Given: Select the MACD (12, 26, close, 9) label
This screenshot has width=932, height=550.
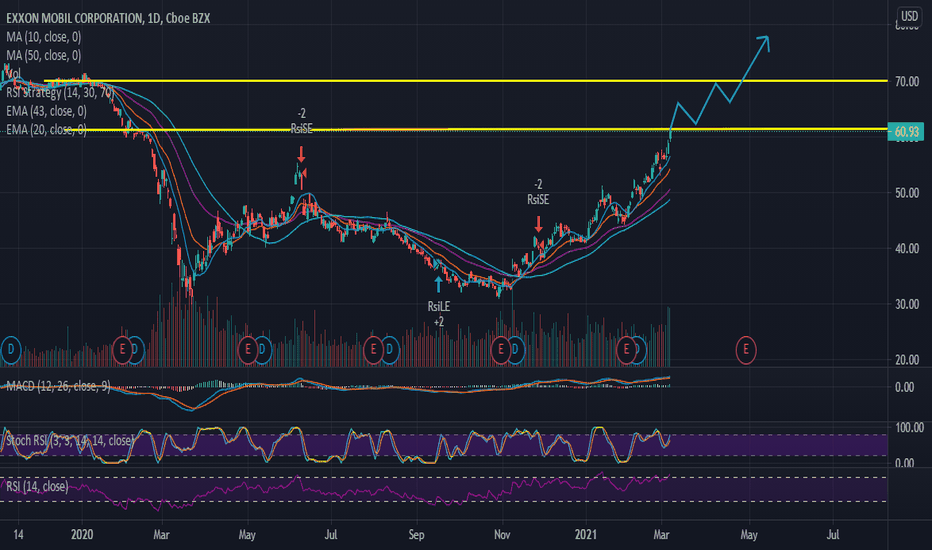Looking at the screenshot, I should (x=58, y=386).
